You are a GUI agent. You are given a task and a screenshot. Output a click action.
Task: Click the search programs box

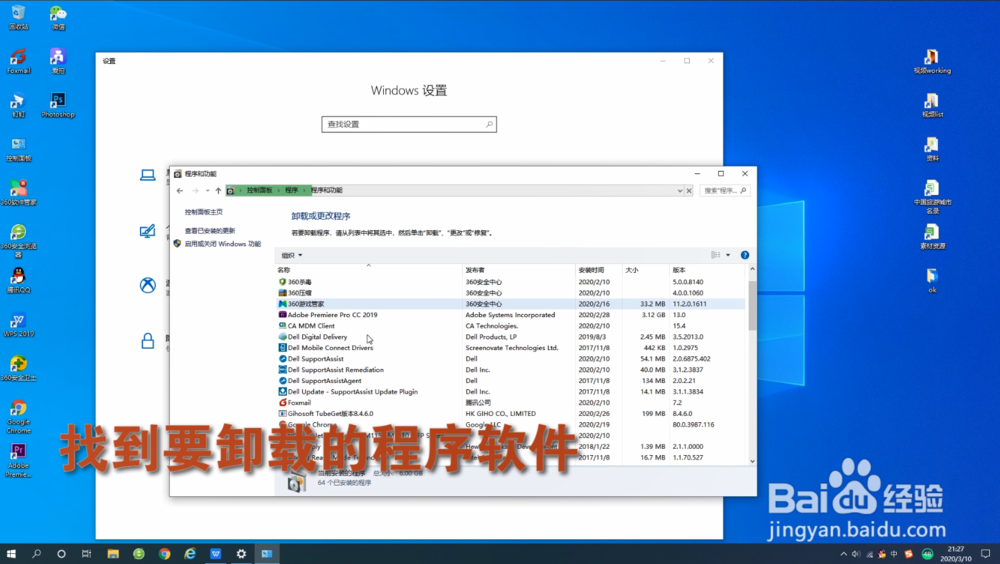pyautogui.click(x=724, y=191)
